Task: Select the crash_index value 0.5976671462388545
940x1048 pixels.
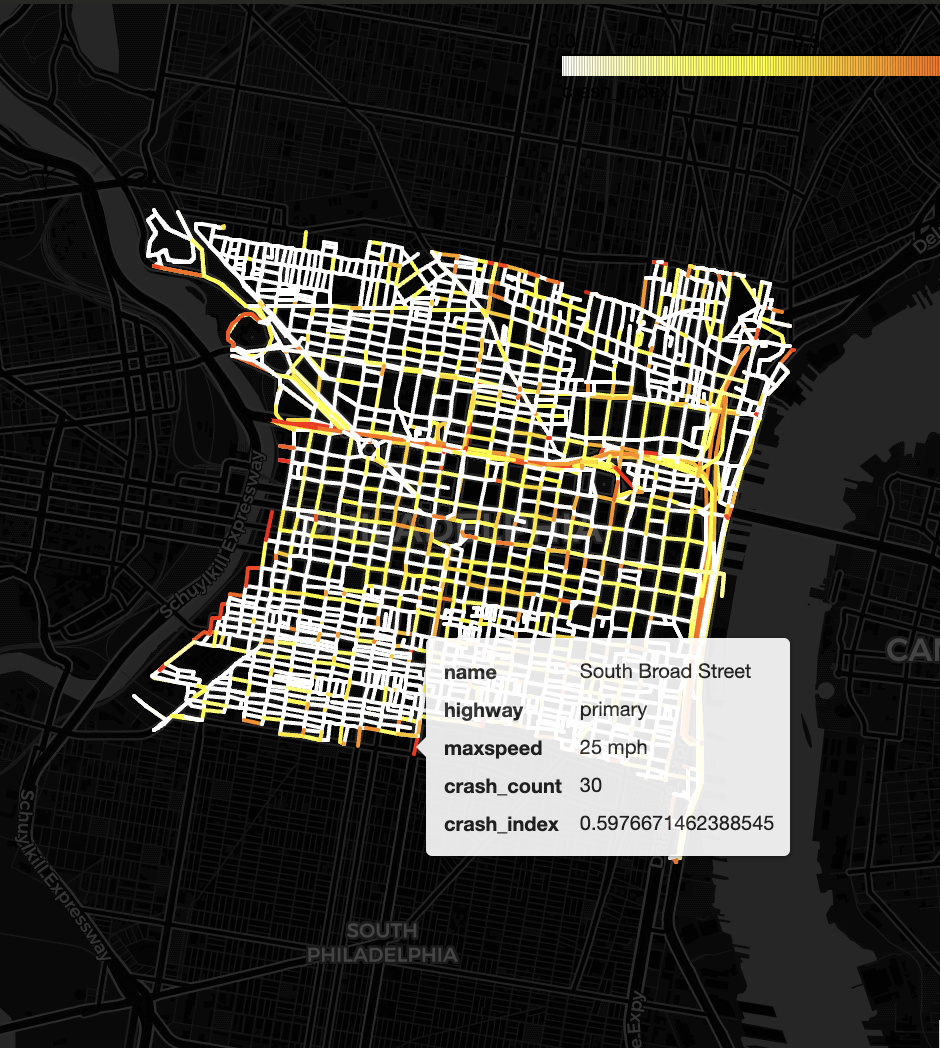Action: [677, 823]
